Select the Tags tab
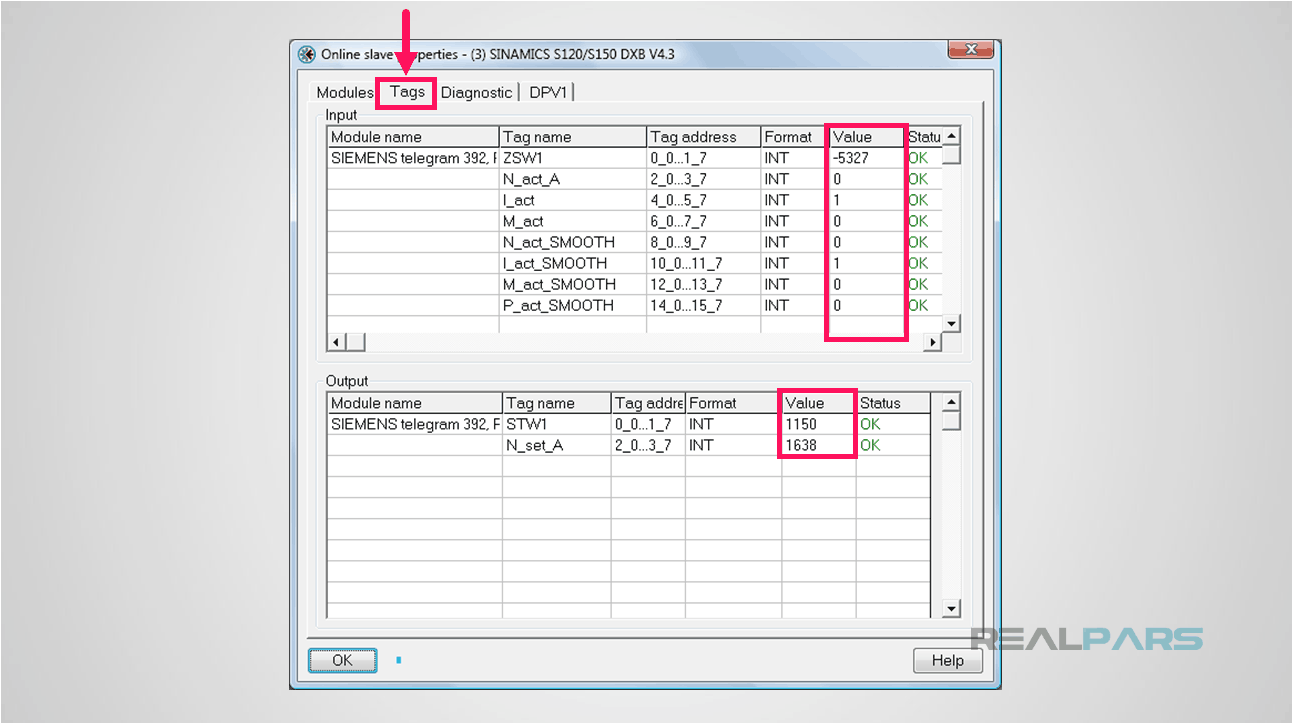Screen dimensions: 1292x725 pos(407,92)
